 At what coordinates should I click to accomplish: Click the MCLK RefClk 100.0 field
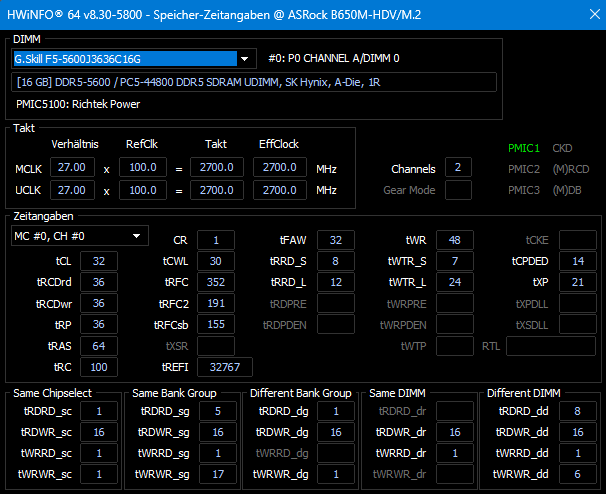pos(143,167)
